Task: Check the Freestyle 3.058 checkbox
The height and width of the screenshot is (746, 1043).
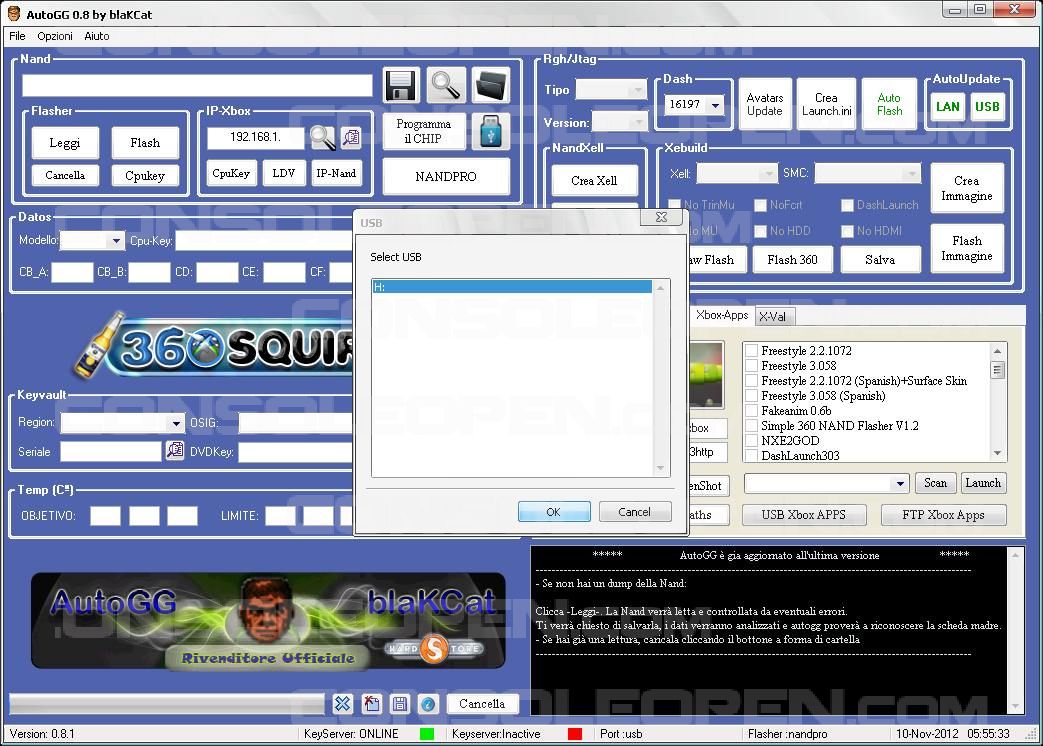Action: 751,366
